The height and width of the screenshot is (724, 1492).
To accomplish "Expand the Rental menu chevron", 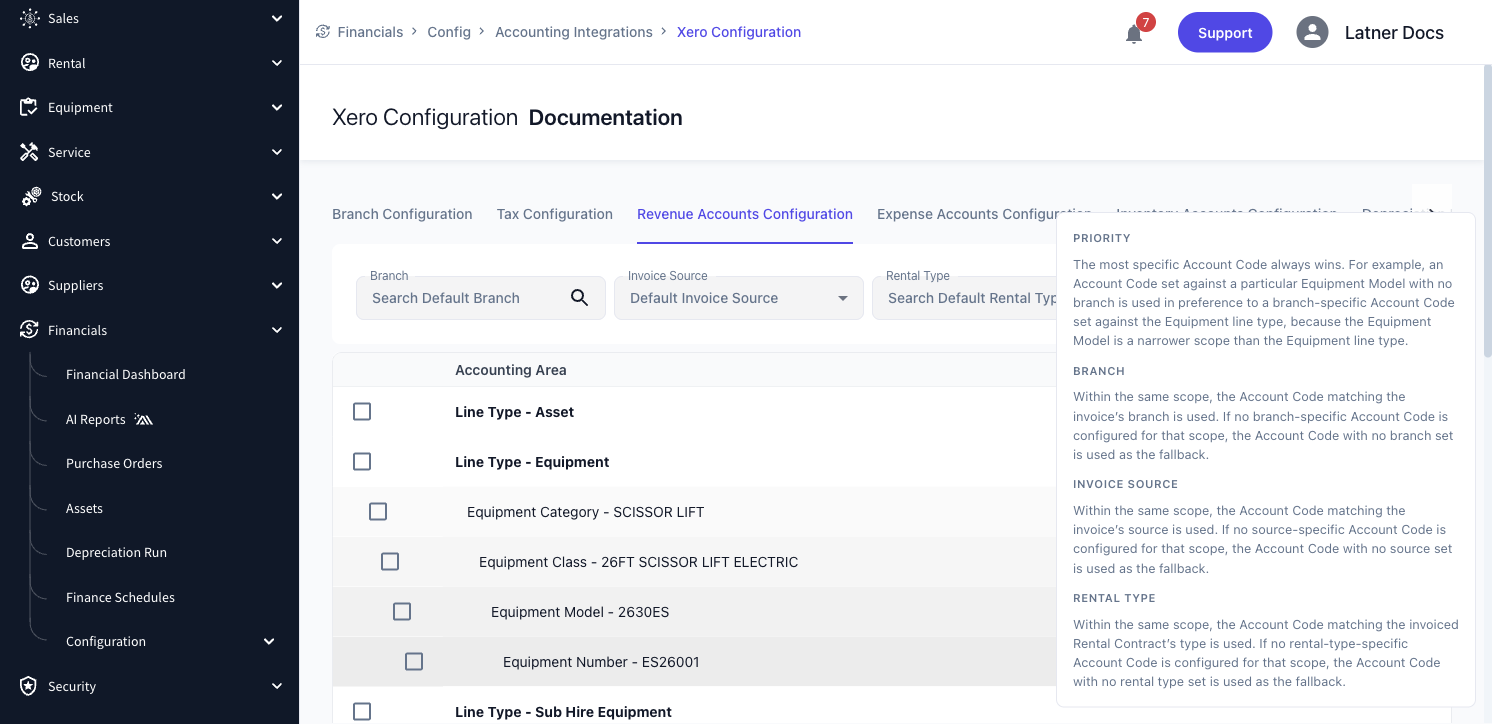I will (x=277, y=63).
